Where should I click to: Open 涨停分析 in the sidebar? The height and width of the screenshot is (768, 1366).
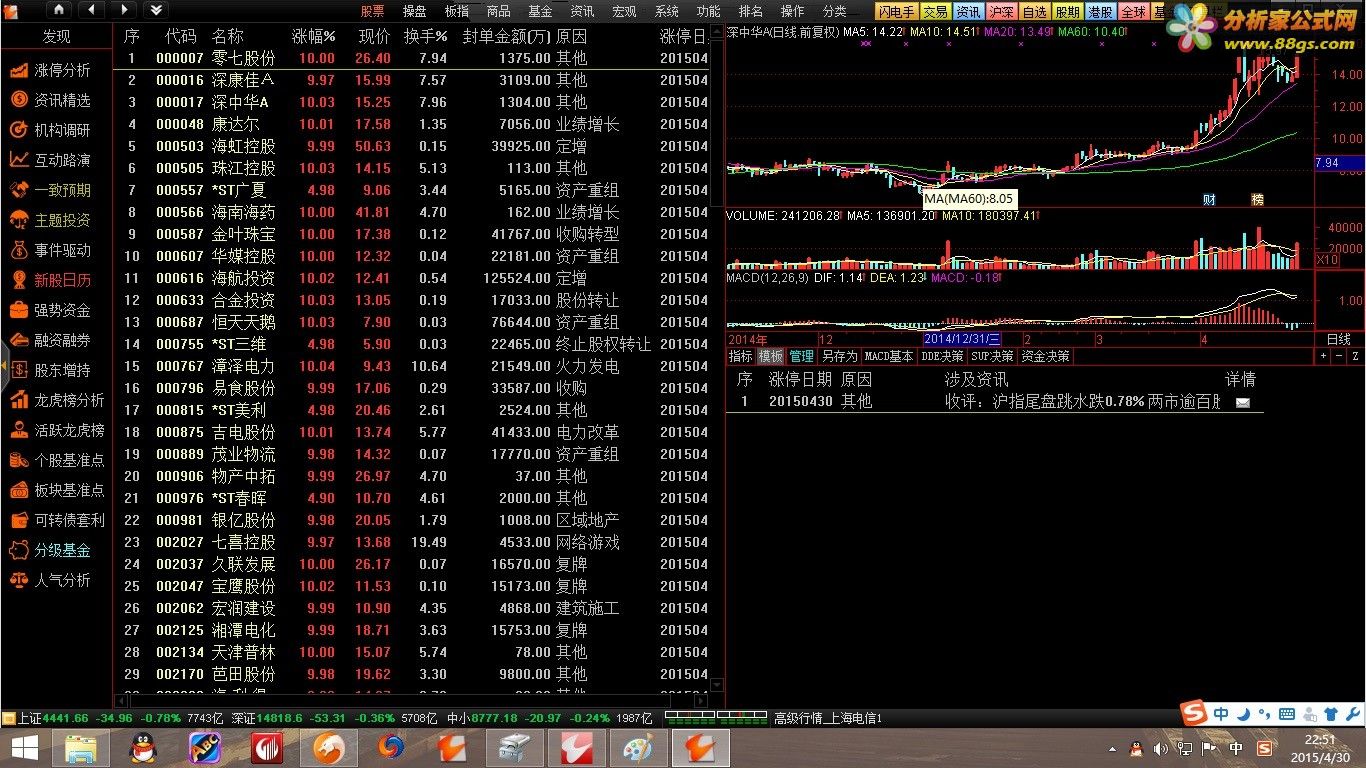[x=50, y=70]
